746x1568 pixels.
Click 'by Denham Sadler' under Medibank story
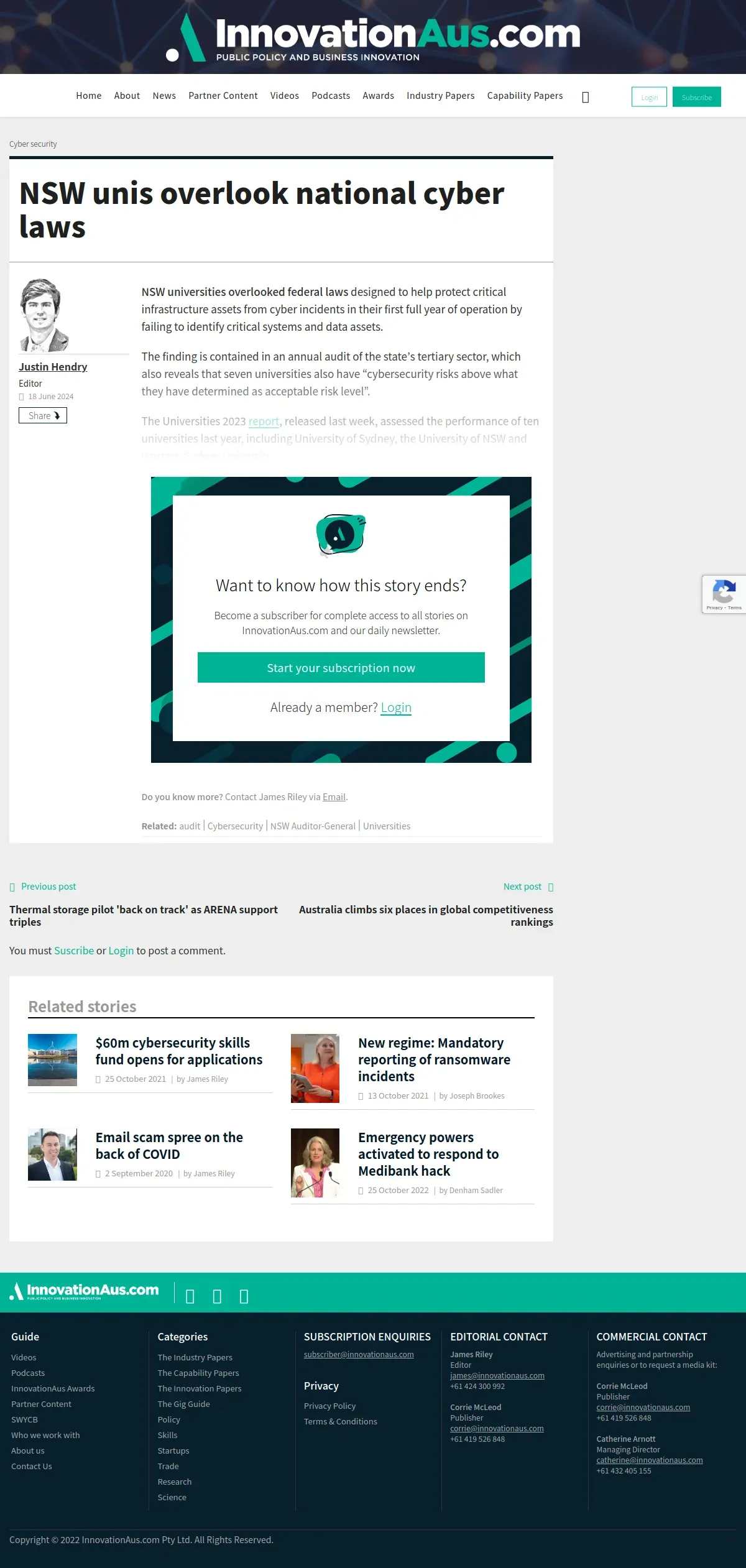click(x=471, y=1190)
